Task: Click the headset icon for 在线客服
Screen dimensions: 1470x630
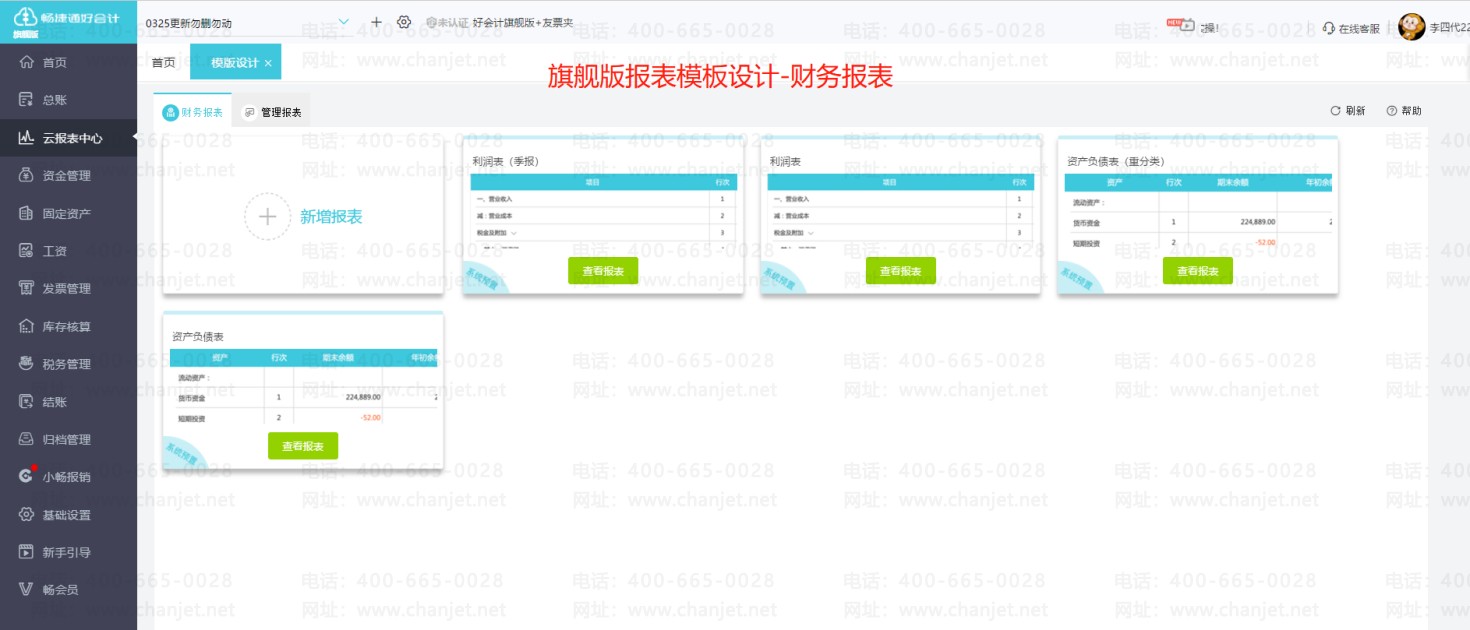Action: [1329, 28]
